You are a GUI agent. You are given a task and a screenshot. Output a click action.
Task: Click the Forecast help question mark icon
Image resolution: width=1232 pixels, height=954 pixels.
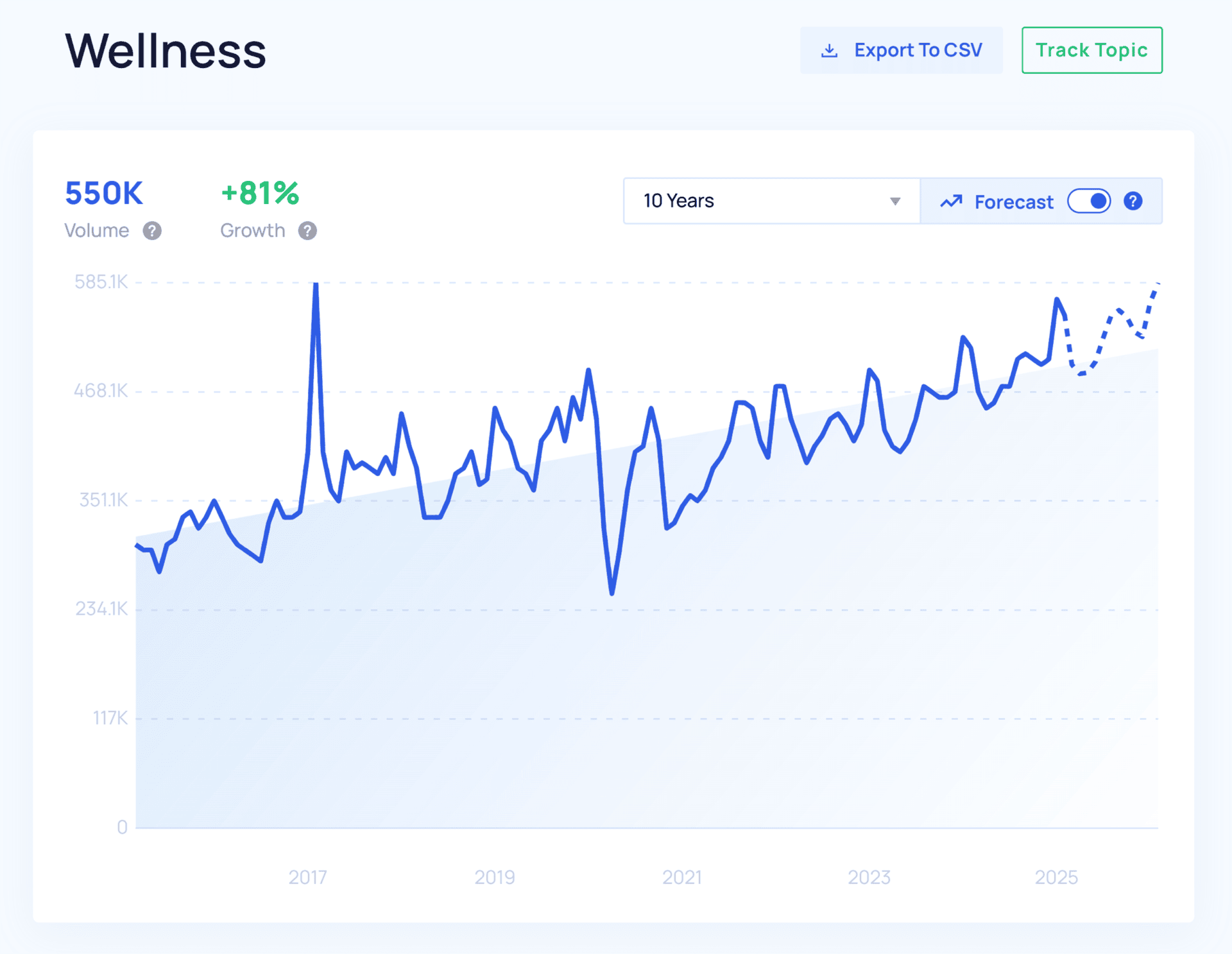click(x=1133, y=201)
